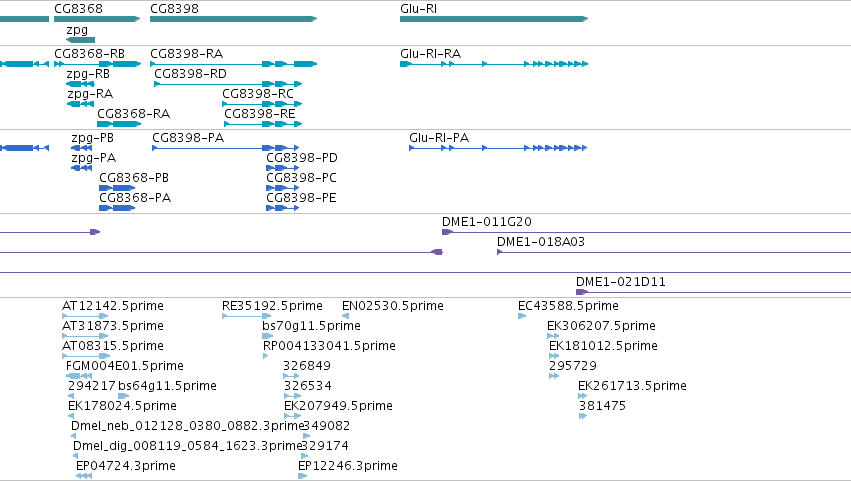This screenshot has height=481, width=851.
Task: Click the CG8368-PB protein label
Action: (x=134, y=178)
